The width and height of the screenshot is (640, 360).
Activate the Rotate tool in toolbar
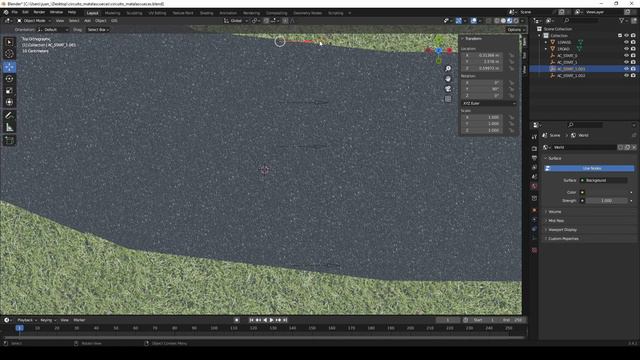(9, 79)
